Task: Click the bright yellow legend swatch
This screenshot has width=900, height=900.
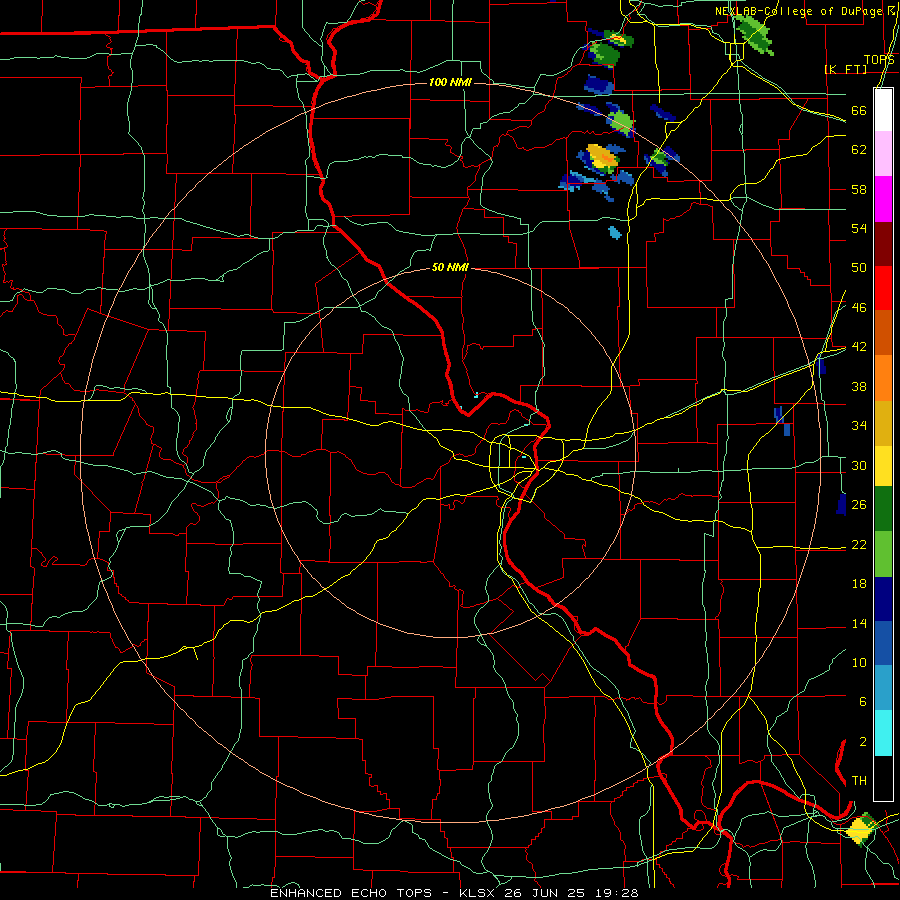Action: pos(883,465)
